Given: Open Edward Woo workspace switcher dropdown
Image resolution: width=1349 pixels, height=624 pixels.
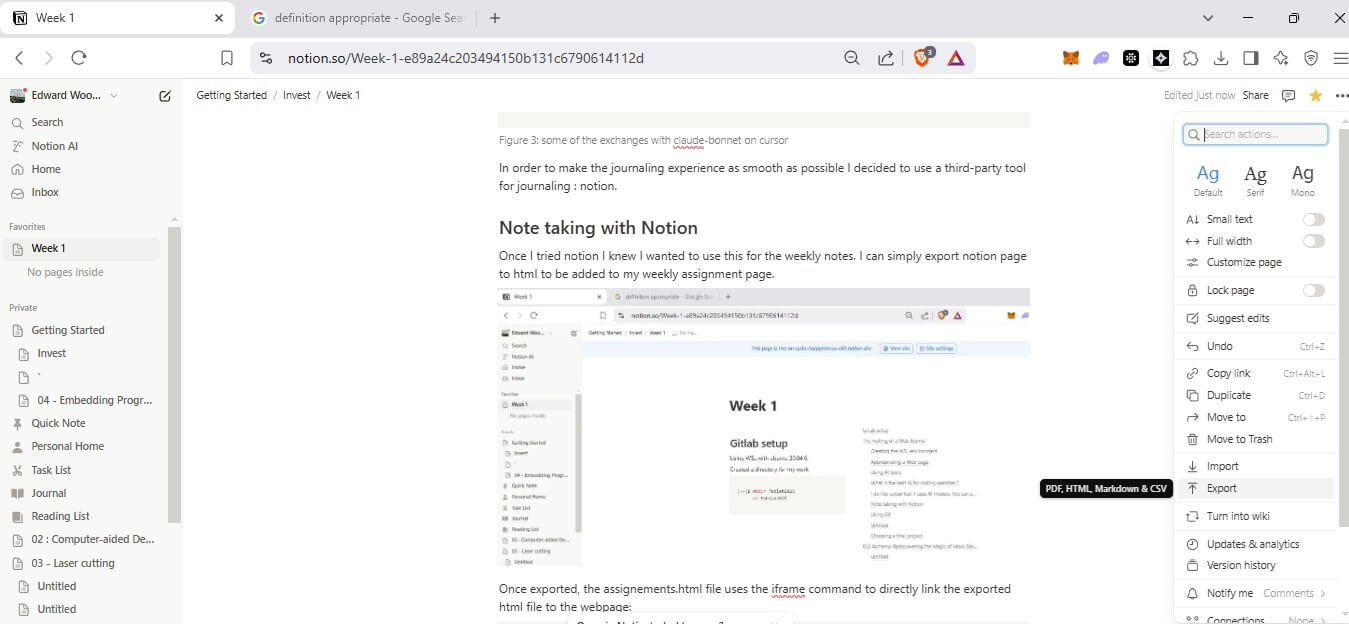Looking at the screenshot, I should 63,96.
